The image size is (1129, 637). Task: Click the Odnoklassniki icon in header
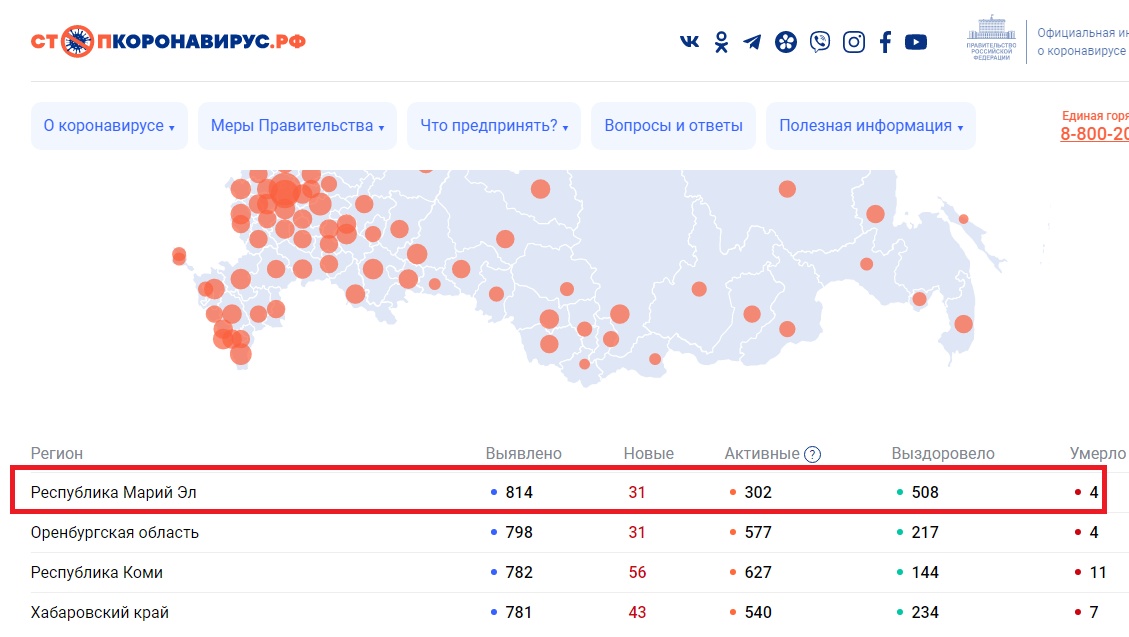721,42
